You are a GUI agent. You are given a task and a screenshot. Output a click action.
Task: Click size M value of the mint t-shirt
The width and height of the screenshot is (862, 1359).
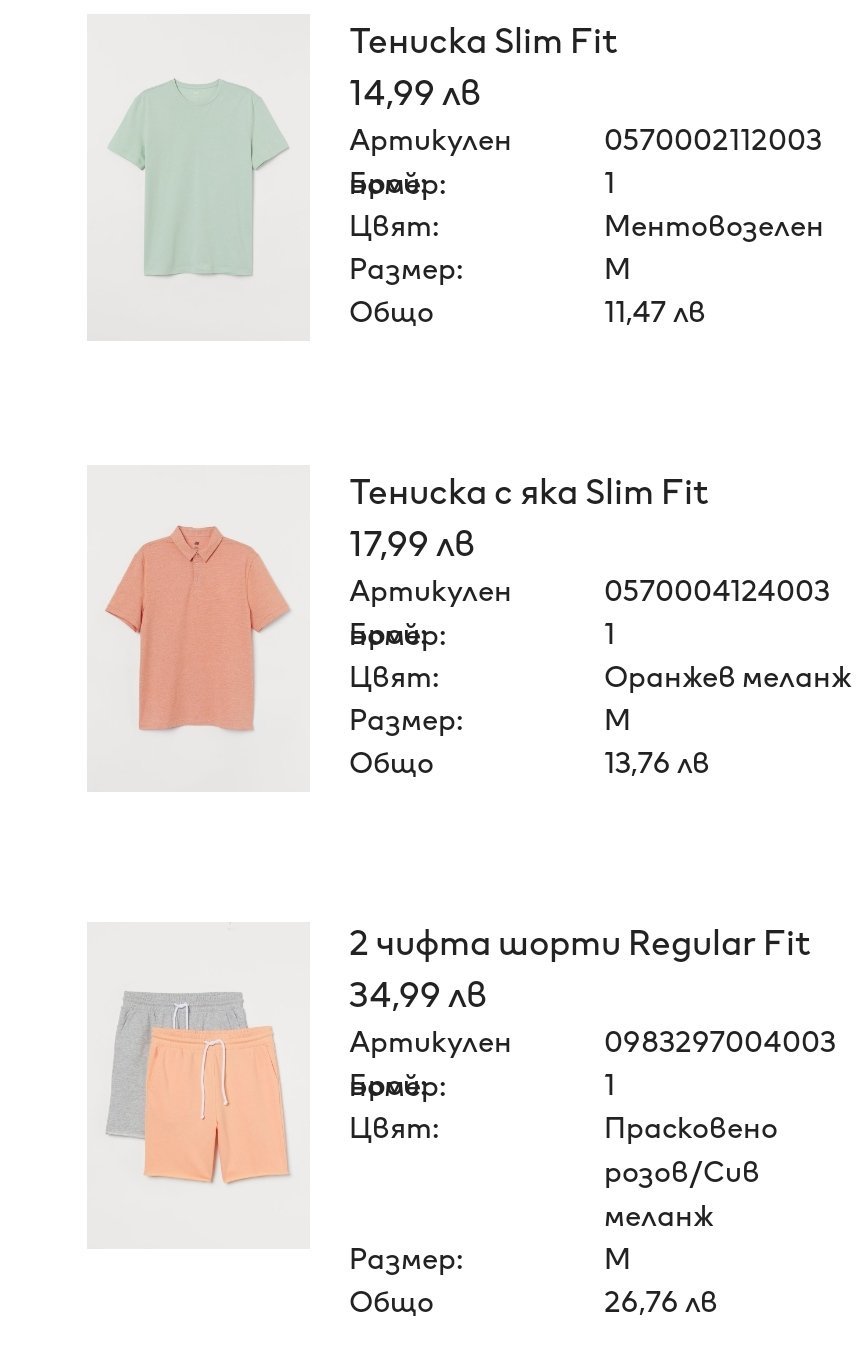(x=617, y=269)
